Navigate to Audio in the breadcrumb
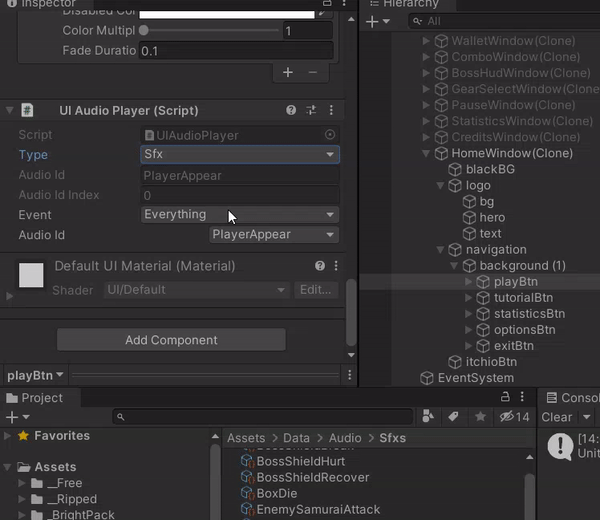This screenshot has width=600, height=520. pos(345,438)
